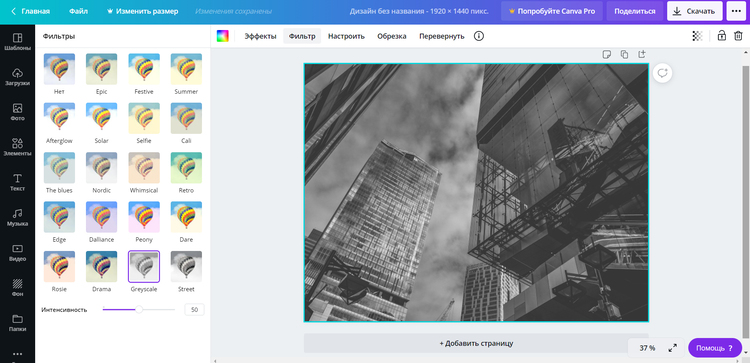This screenshot has height=363, width=750.
Task: Open the Шаблоны sidebar panel
Action: pyautogui.click(x=17, y=42)
